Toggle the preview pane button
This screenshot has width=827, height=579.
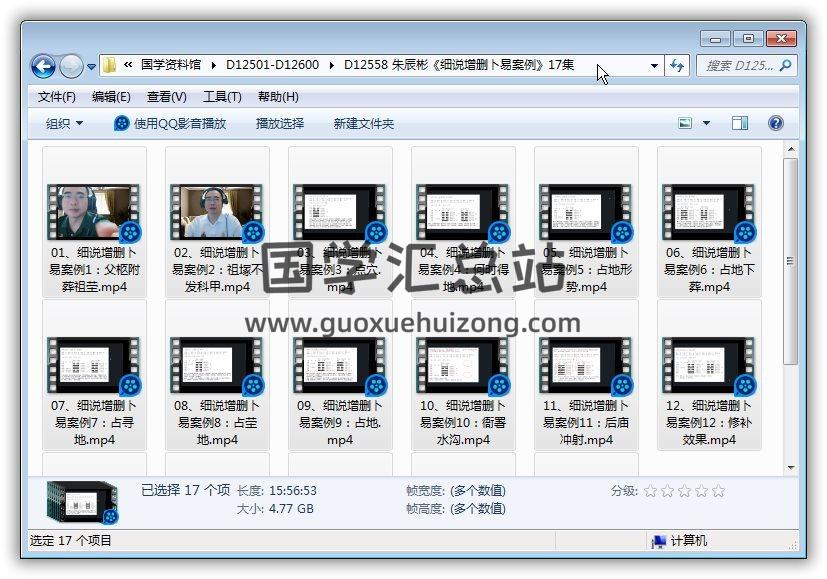pos(740,123)
